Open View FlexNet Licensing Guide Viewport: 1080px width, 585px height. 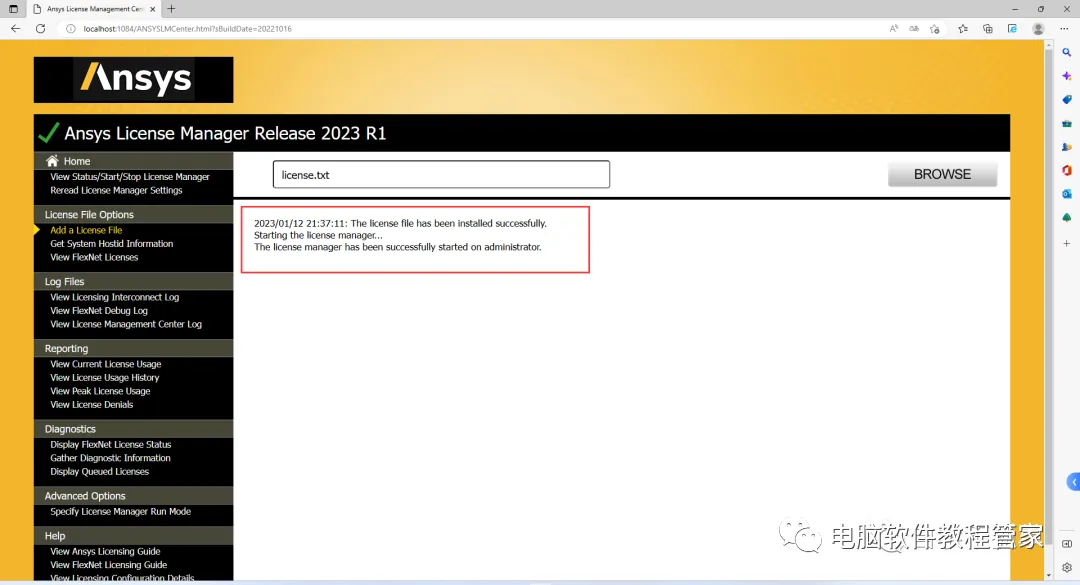pos(108,565)
